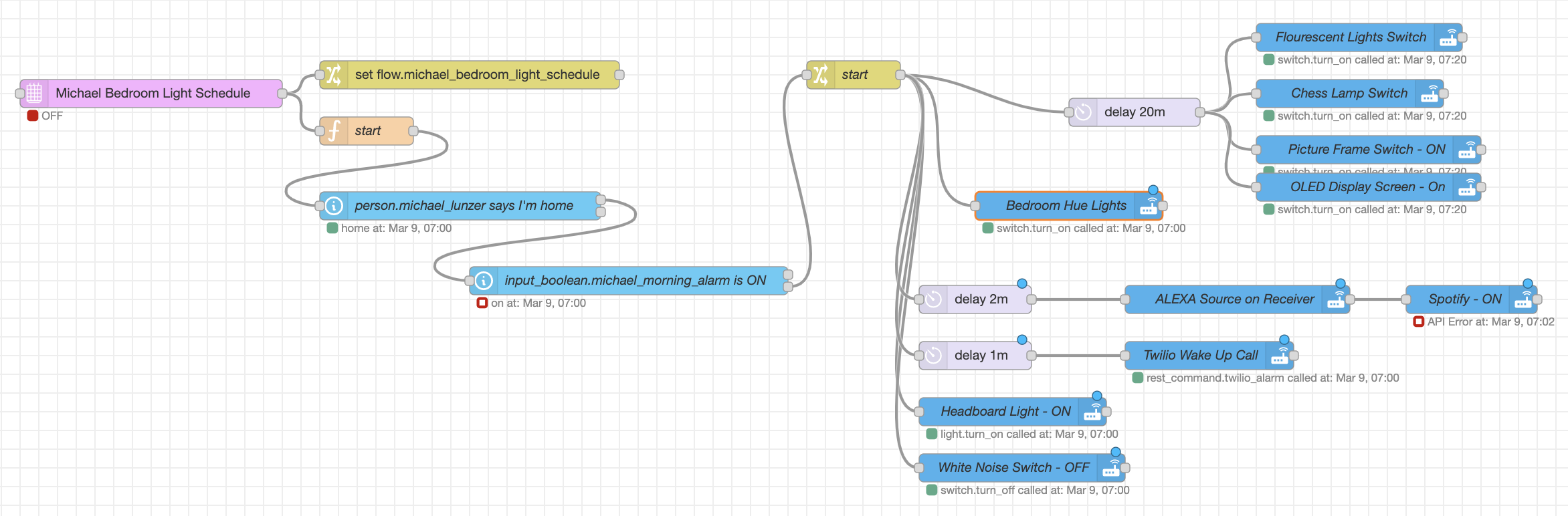This screenshot has height=516, width=1568.
Task: Click the timer icon on delay 20m node
Action: pos(1083,112)
